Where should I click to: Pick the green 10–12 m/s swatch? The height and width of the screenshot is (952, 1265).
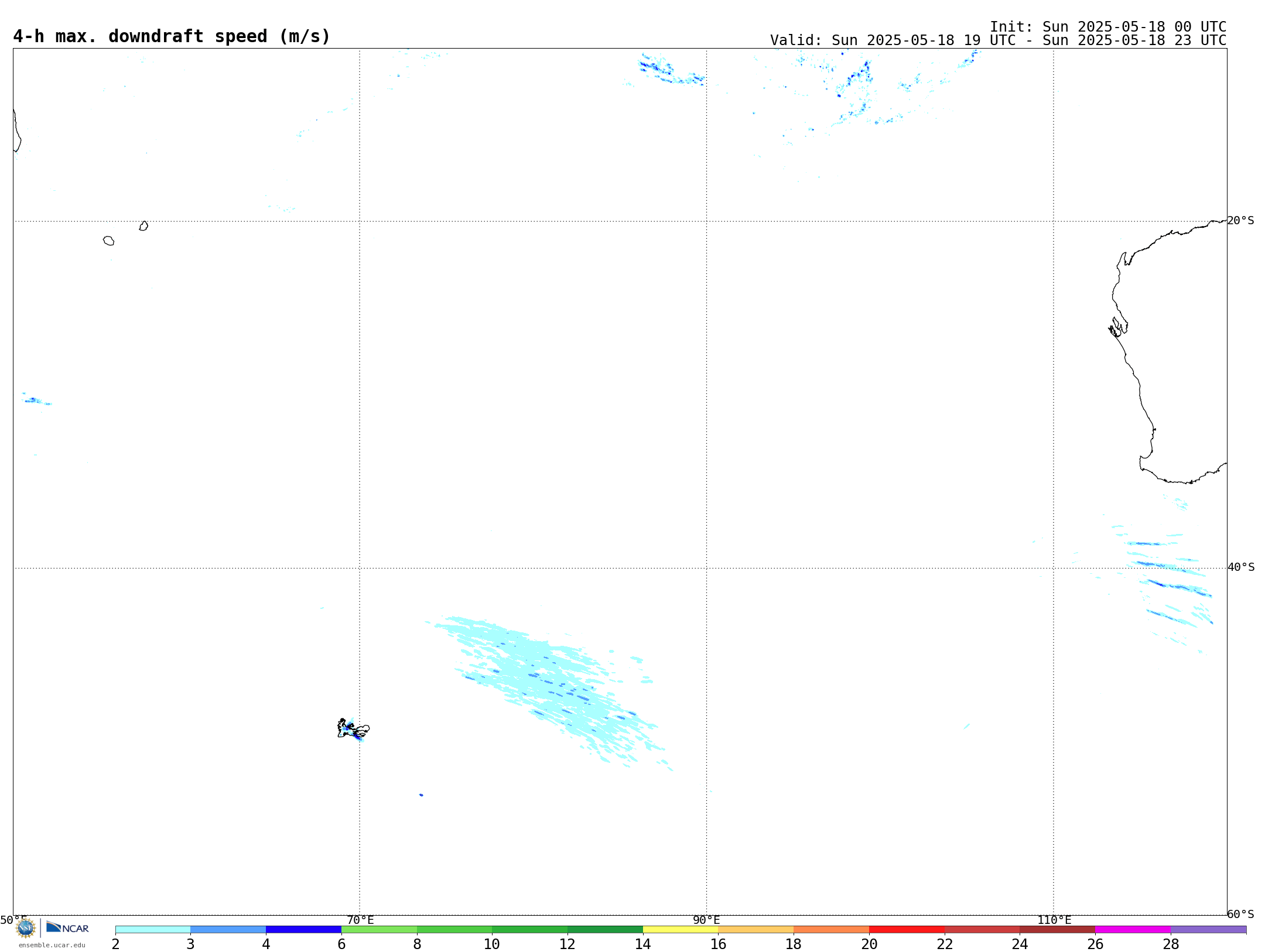pyautogui.click(x=530, y=929)
